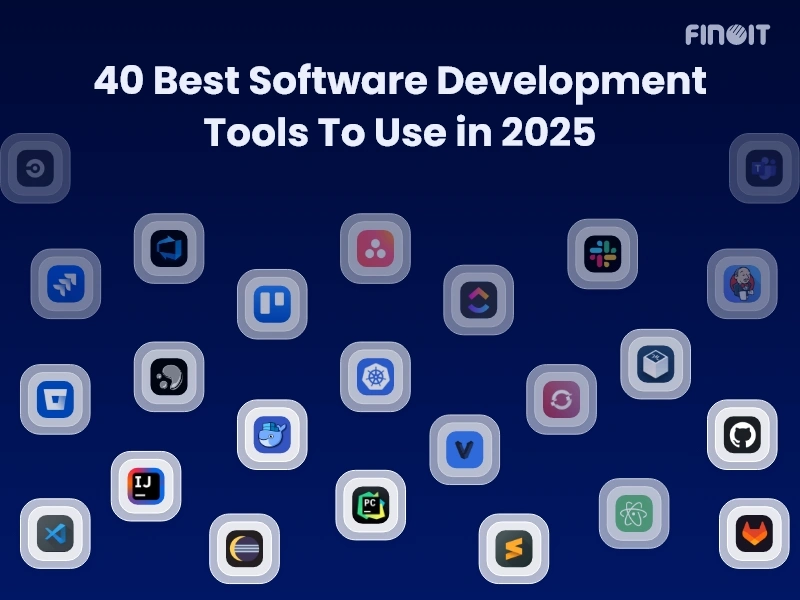
Task: Click the PyCharm icon
Action: pyautogui.click(x=370, y=505)
